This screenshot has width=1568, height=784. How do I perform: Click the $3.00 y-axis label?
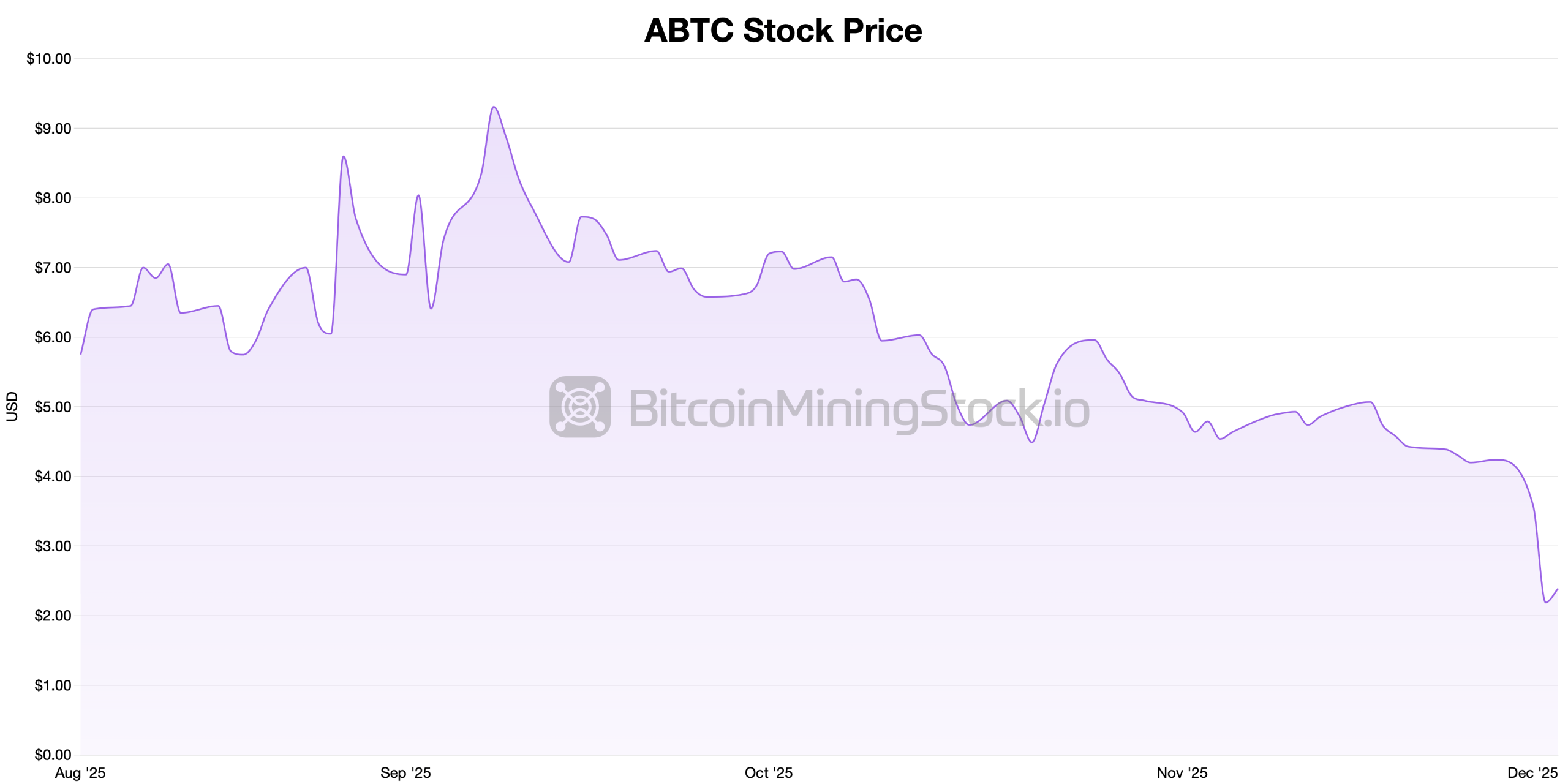(x=53, y=546)
